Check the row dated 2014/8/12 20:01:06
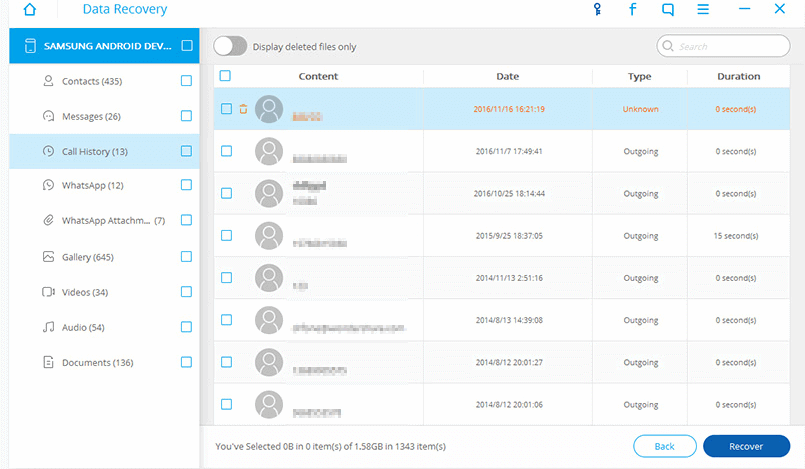 tap(226, 404)
